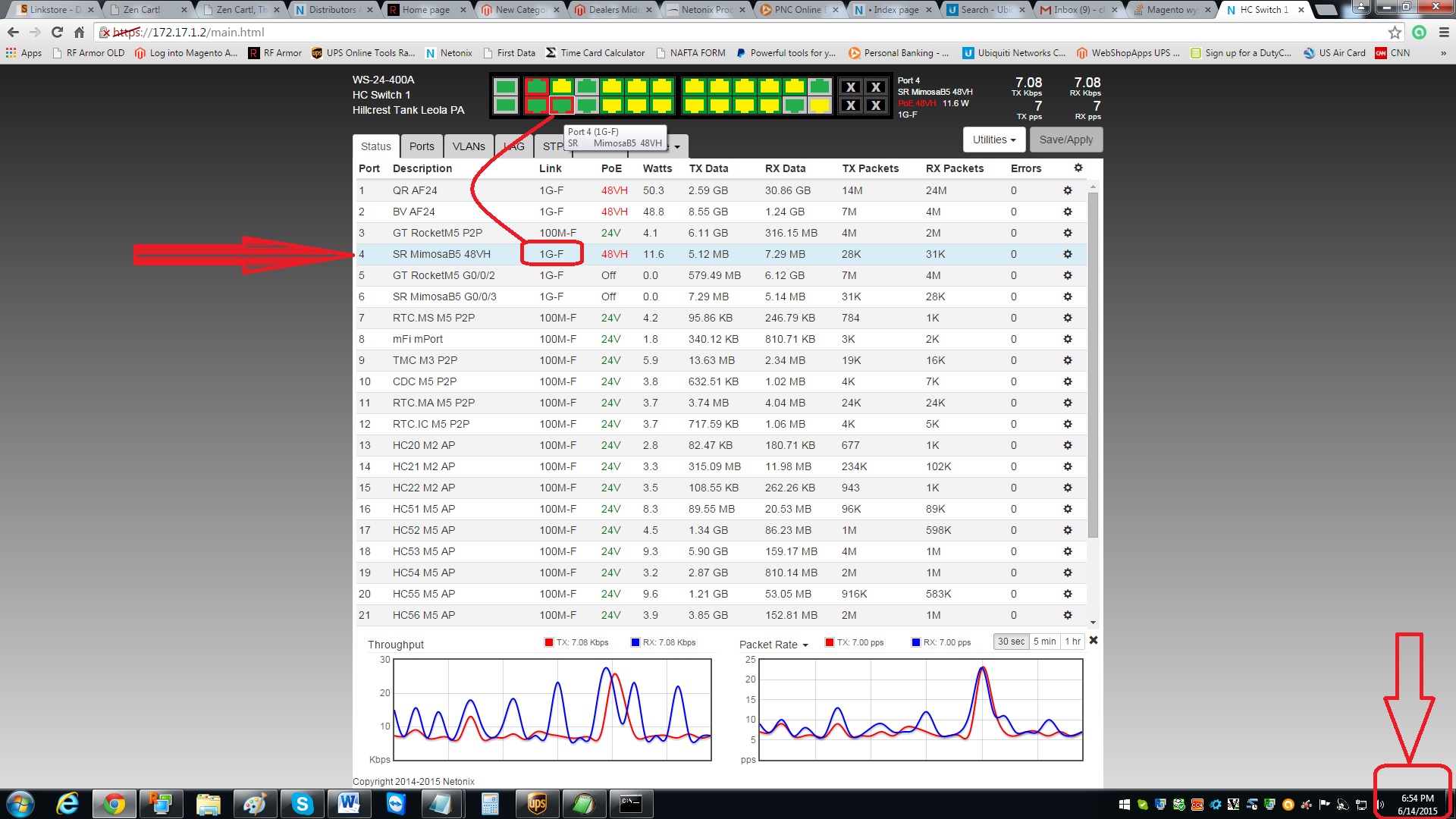Open gear settings for port 1 QR AF24

(x=1068, y=190)
